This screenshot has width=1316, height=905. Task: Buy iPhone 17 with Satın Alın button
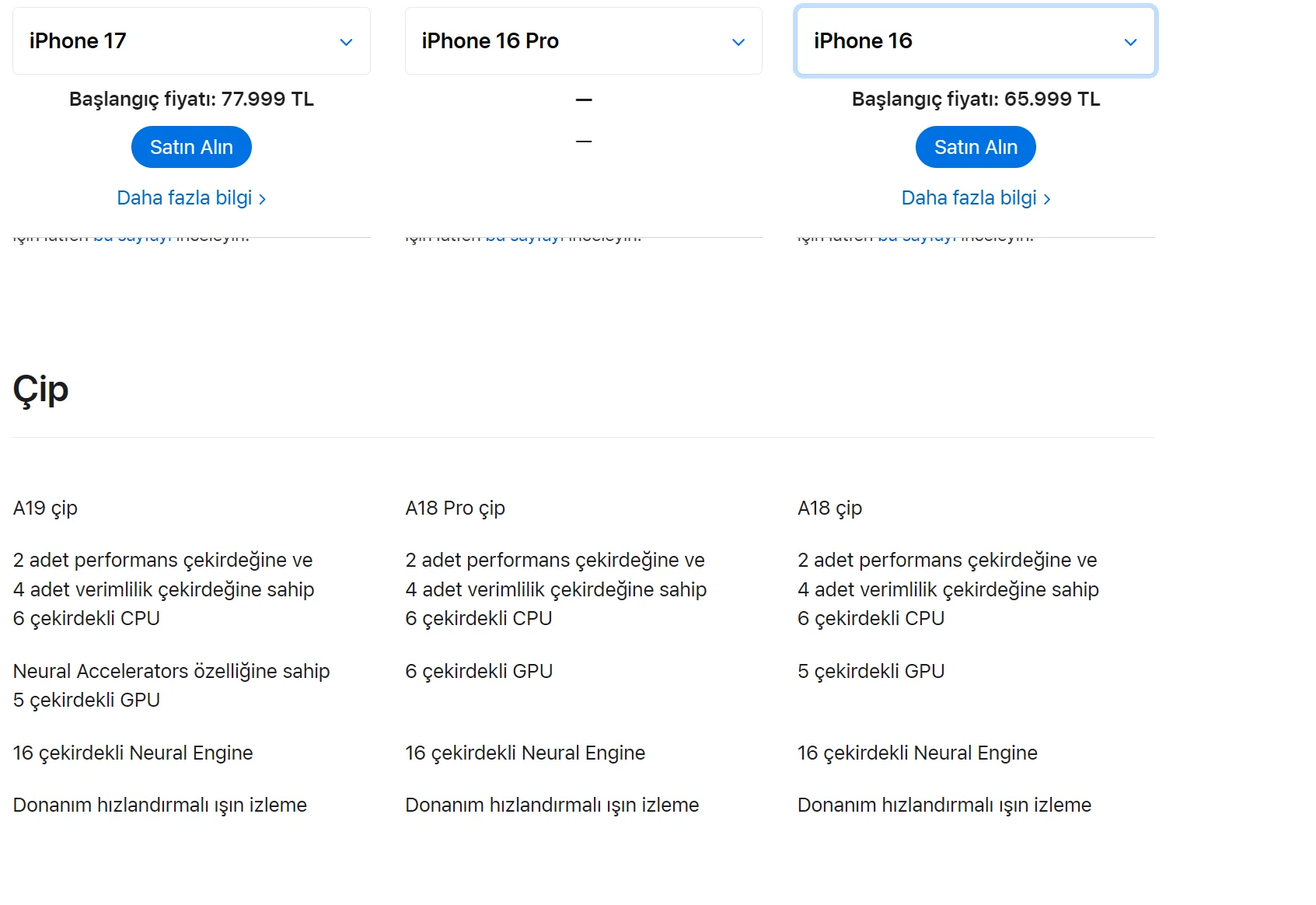tap(191, 147)
